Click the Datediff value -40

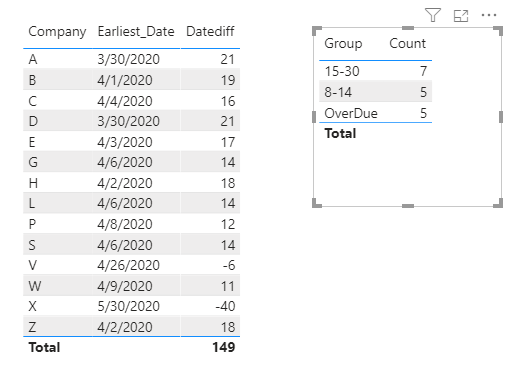coord(225,306)
